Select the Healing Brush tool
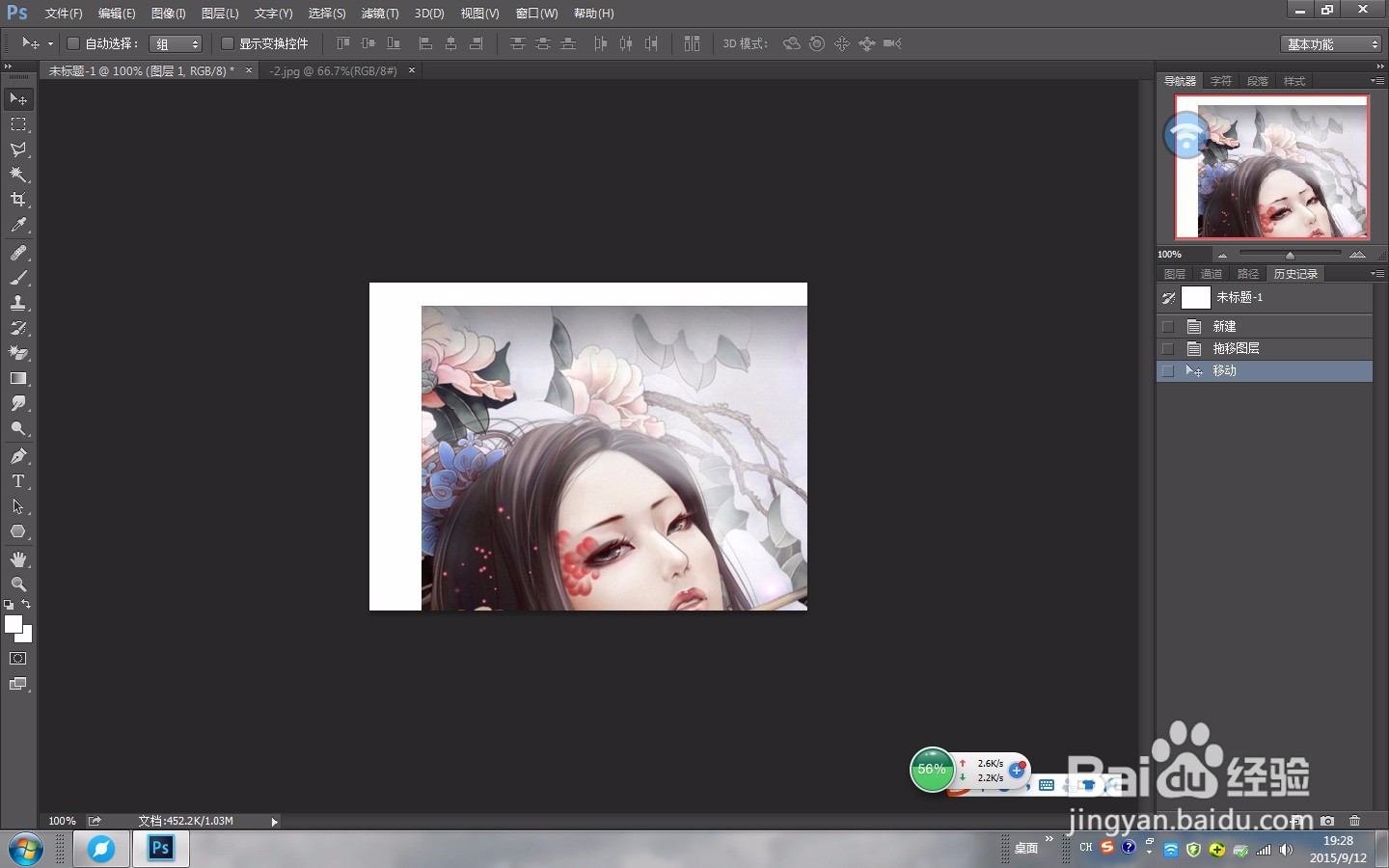 tap(18, 253)
